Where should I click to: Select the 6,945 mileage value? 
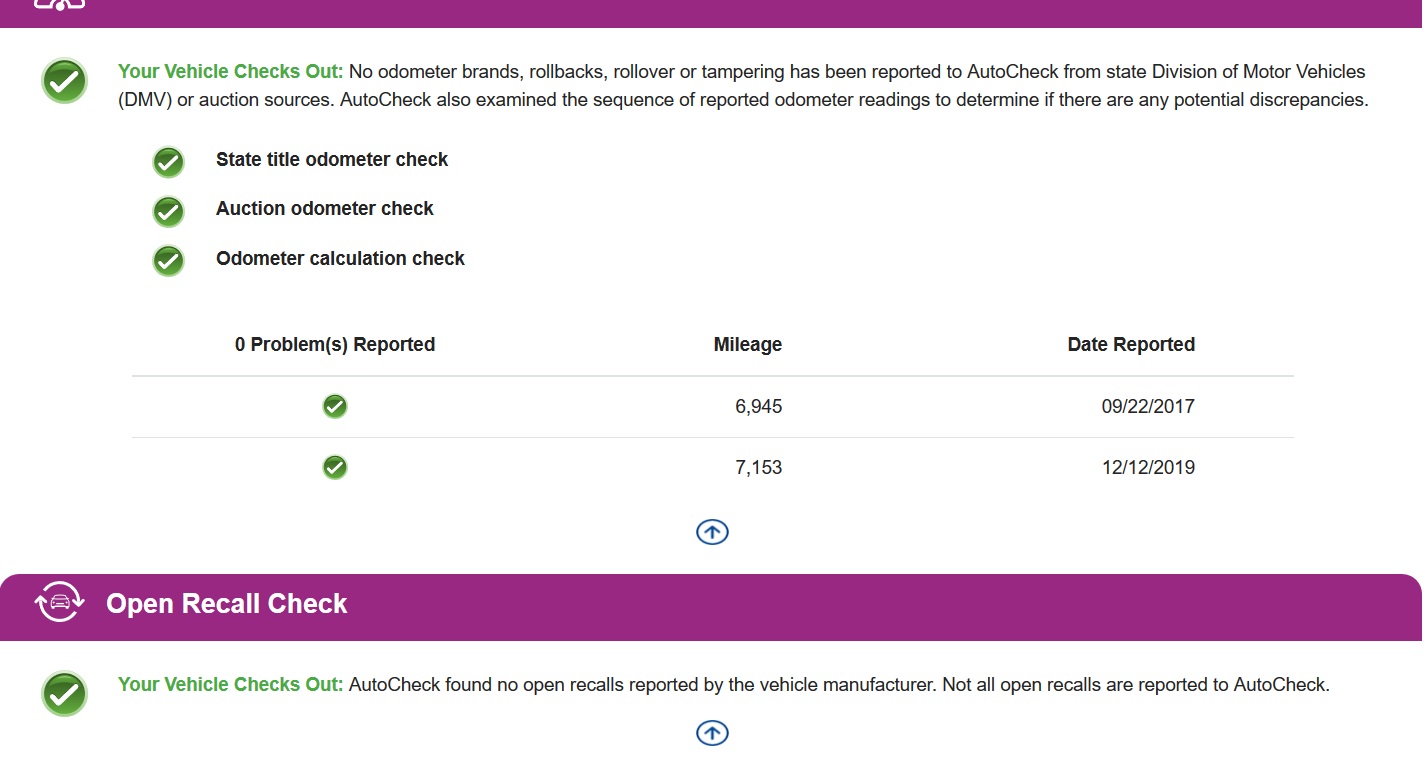(759, 407)
